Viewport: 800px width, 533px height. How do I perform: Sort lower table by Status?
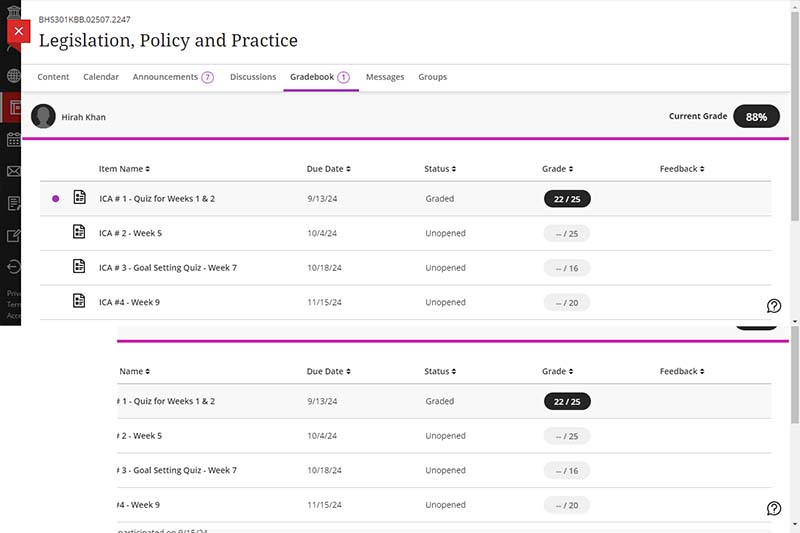(x=440, y=371)
